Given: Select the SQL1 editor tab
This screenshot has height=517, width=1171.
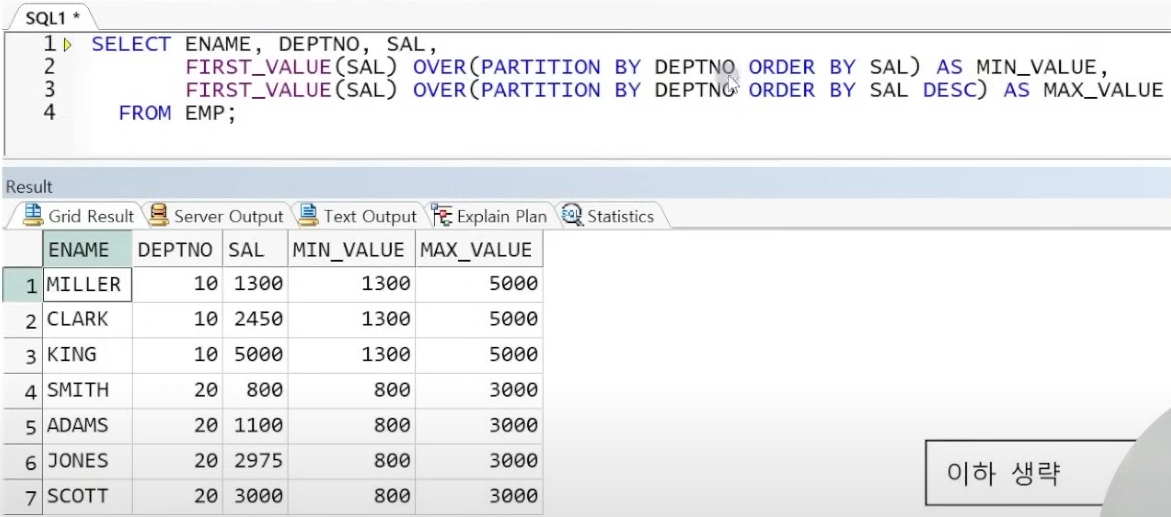Looking at the screenshot, I should (x=51, y=17).
